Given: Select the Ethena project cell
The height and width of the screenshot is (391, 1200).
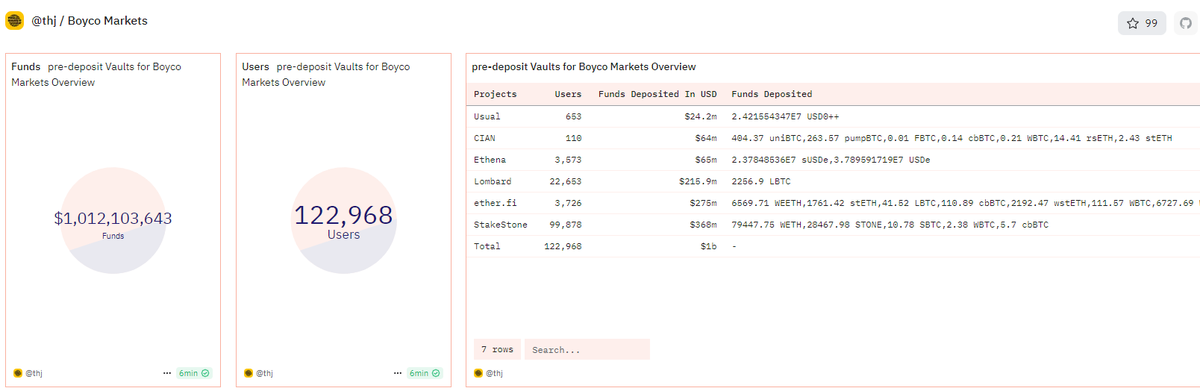Looking at the screenshot, I should (x=489, y=160).
